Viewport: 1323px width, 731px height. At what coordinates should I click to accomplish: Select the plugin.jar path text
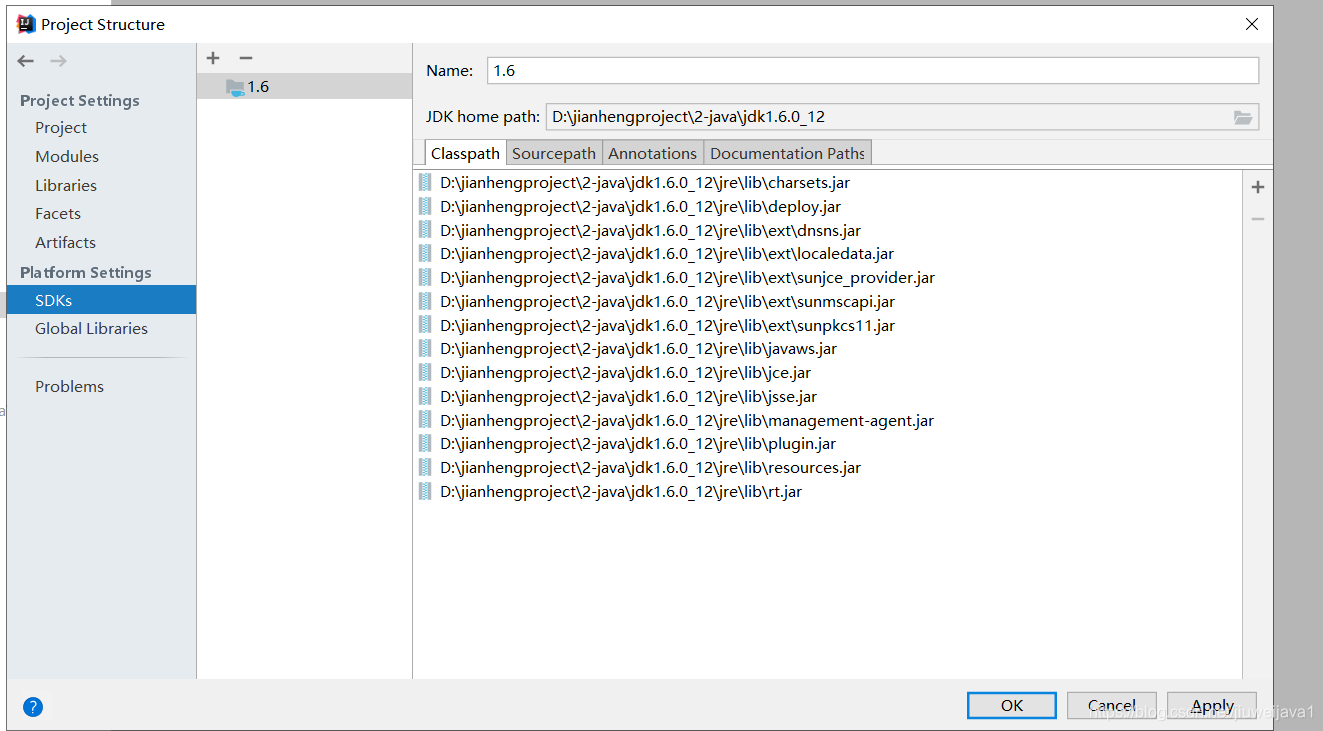coord(638,444)
